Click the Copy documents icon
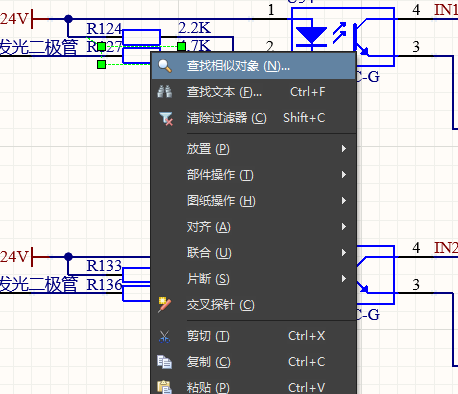Screen dimensions: 458x394 tap(165, 362)
